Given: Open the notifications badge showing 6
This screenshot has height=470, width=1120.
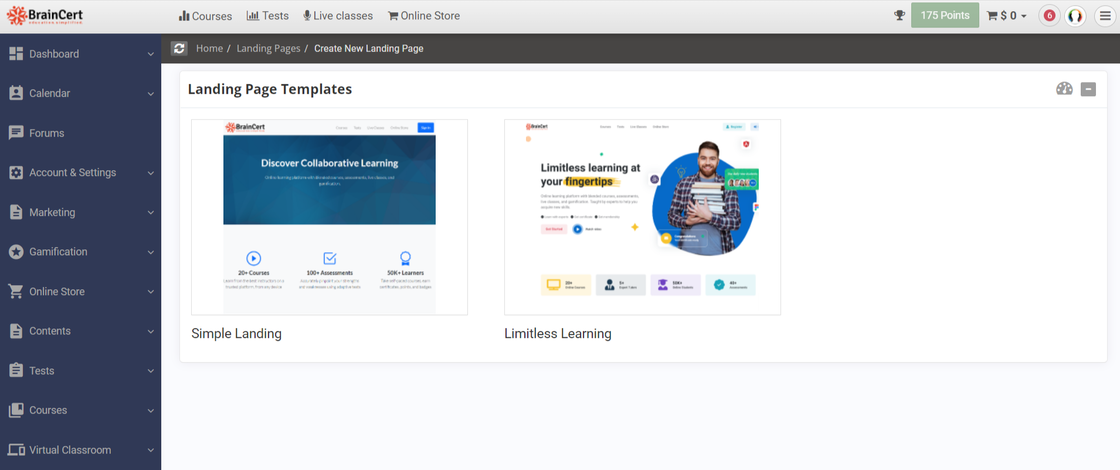Looking at the screenshot, I should [1049, 16].
